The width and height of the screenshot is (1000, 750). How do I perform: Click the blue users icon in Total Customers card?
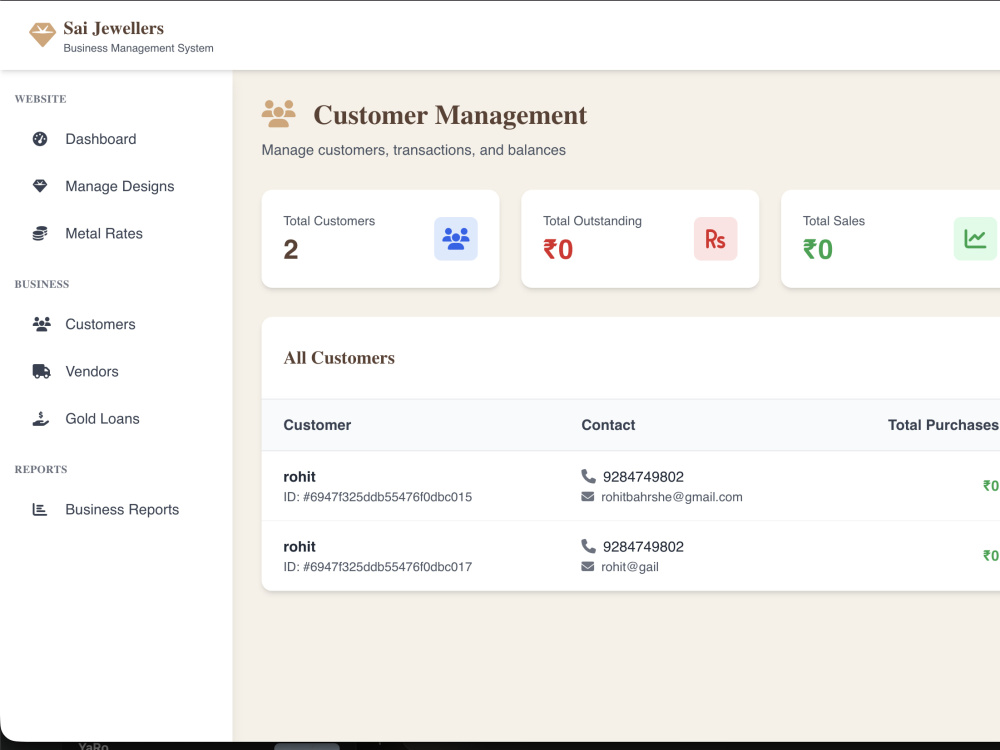[x=456, y=239]
